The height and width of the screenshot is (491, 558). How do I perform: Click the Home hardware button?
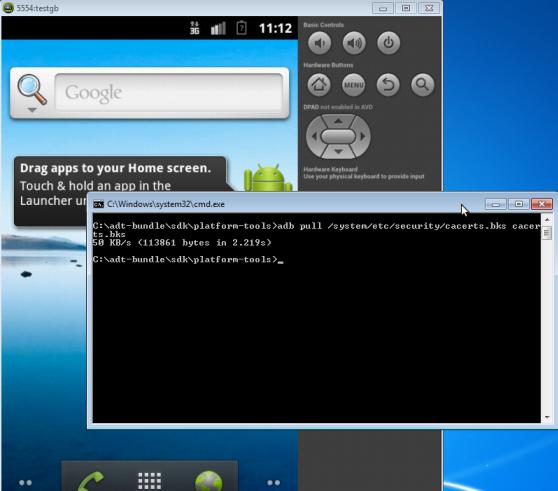319,85
